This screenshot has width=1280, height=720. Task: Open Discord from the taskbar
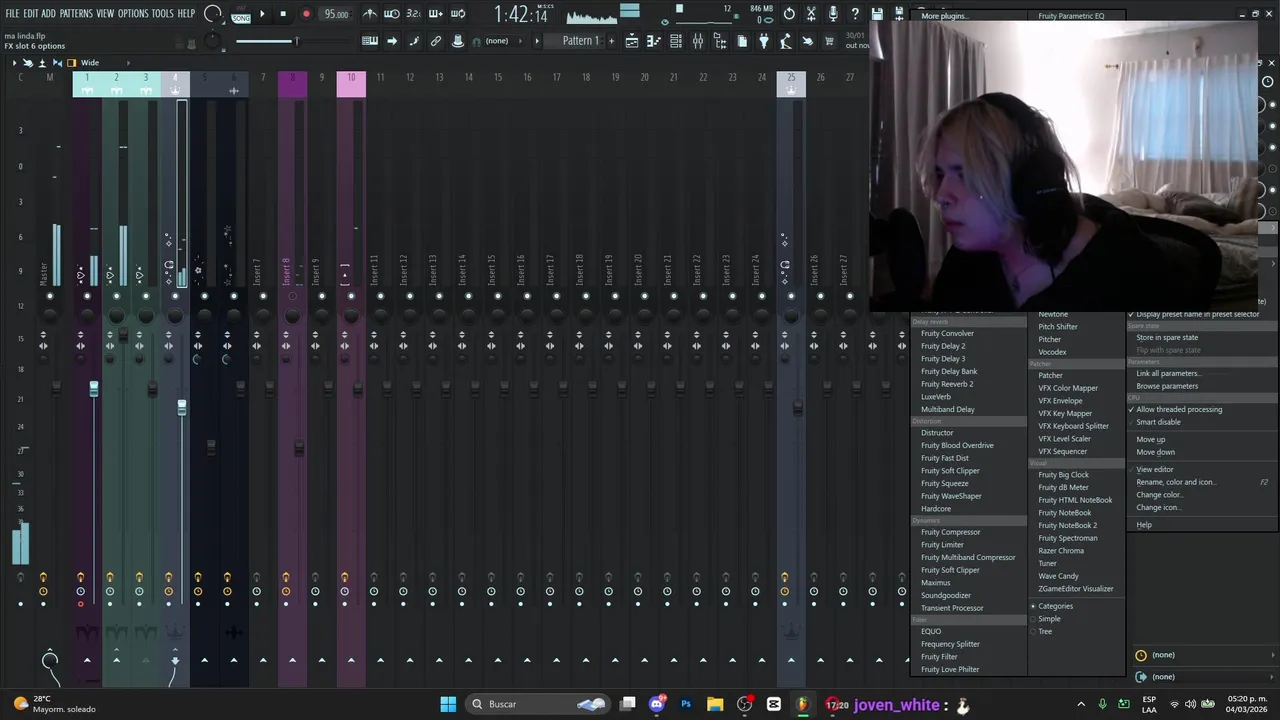pos(657,704)
